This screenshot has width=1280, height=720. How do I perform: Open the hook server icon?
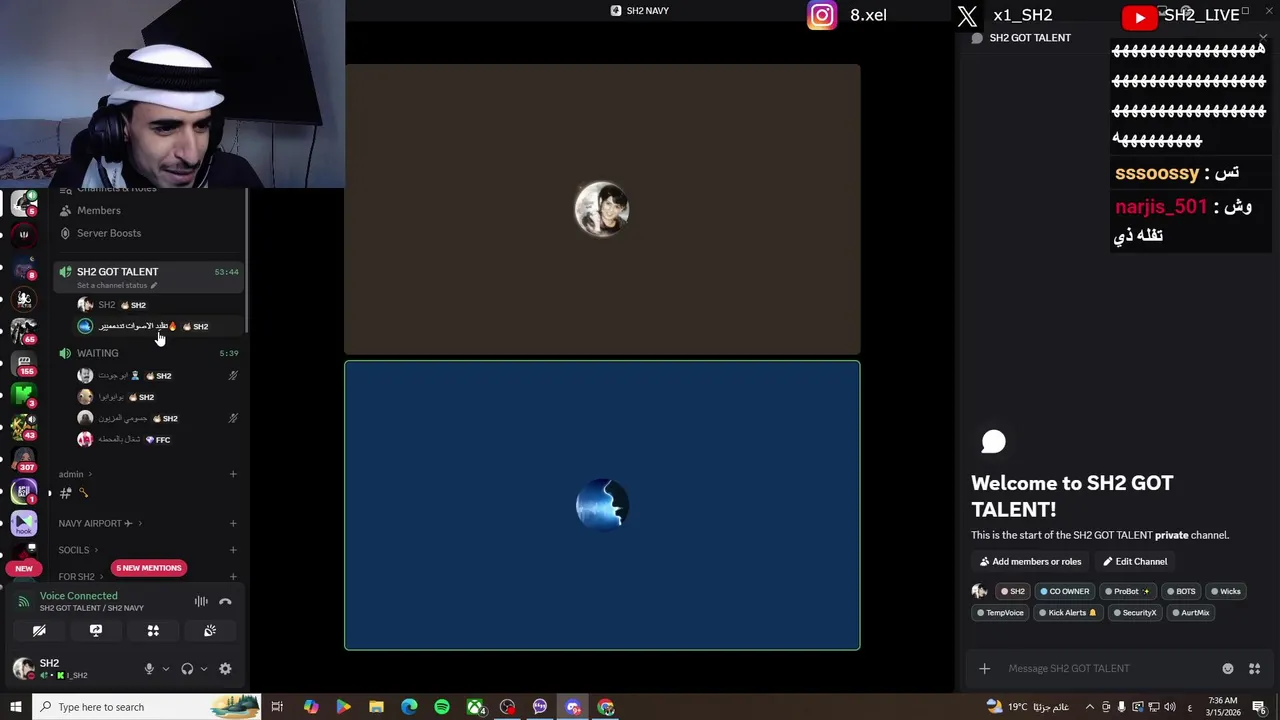click(x=24, y=523)
